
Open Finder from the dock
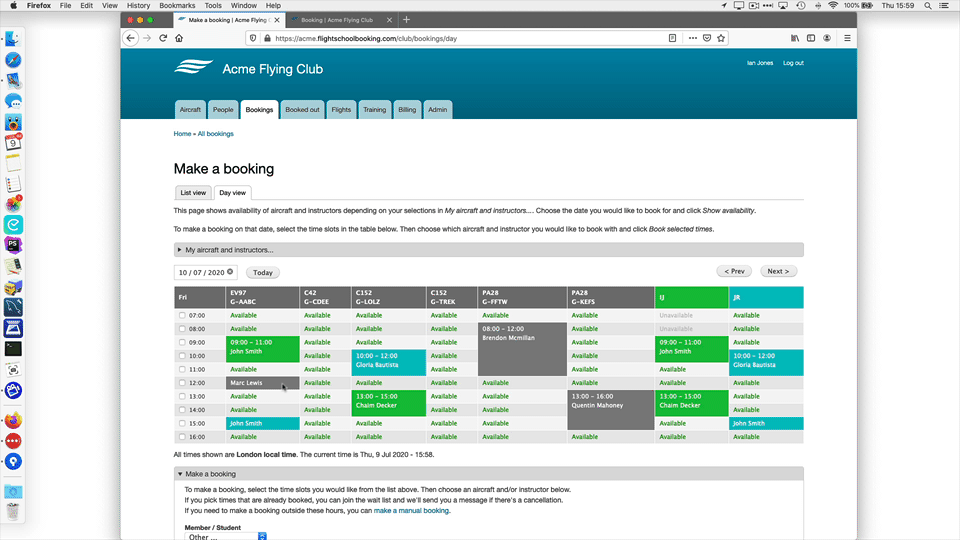13,39
